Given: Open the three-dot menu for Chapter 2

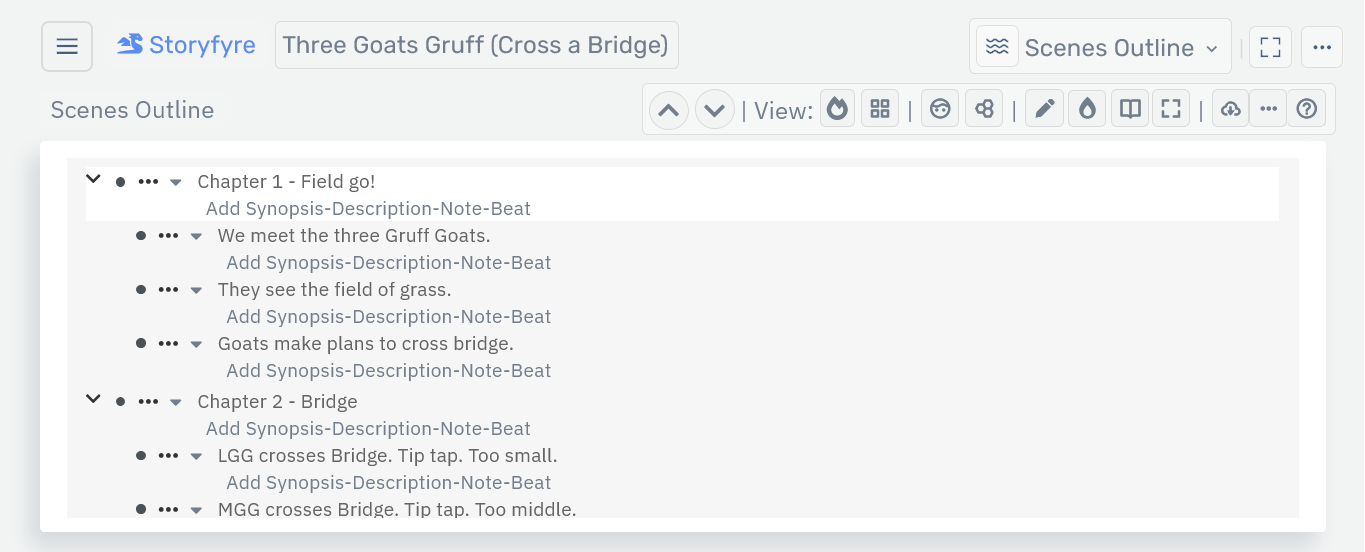Looking at the screenshot, I should click(x=148, y=402).
